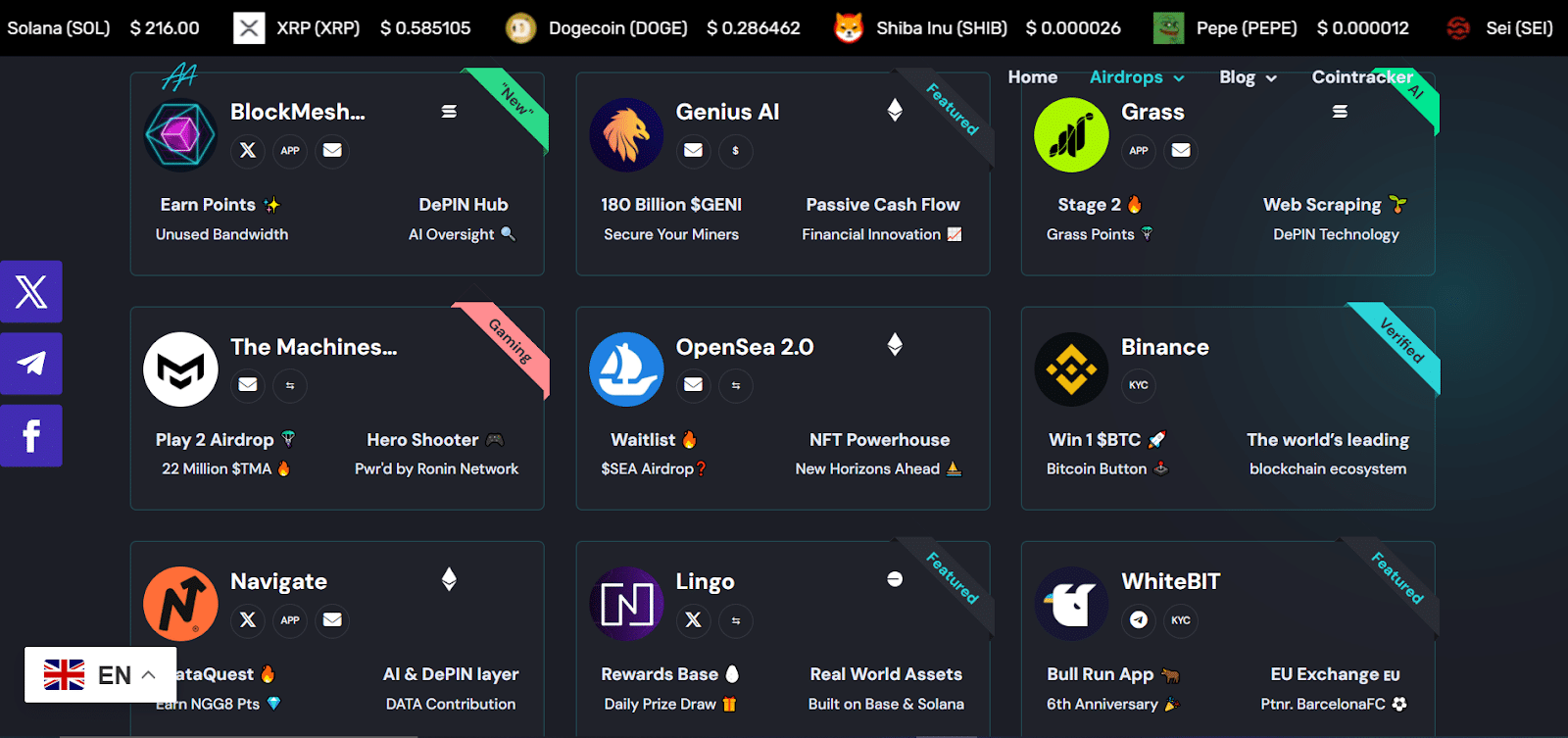Click the Genius AI dollar icon

(735, 150)
